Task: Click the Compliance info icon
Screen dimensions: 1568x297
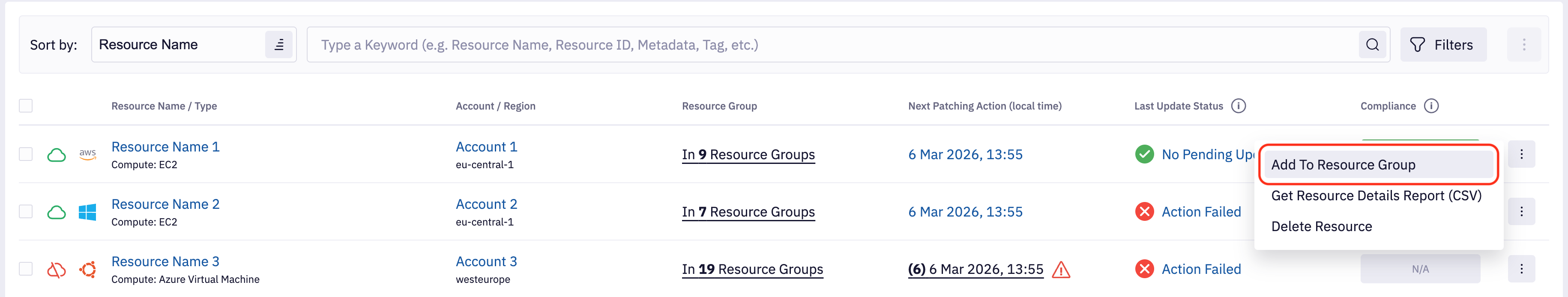Action: tap(1431, 106)
